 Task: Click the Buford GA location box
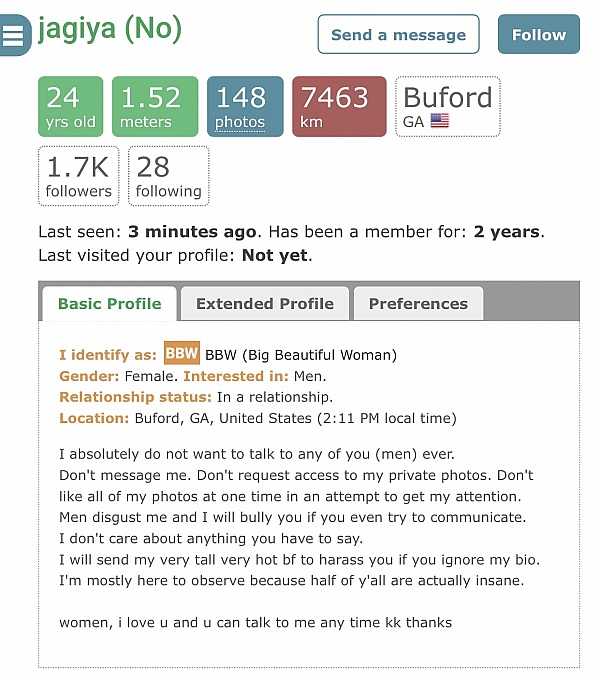click(448, 107)
